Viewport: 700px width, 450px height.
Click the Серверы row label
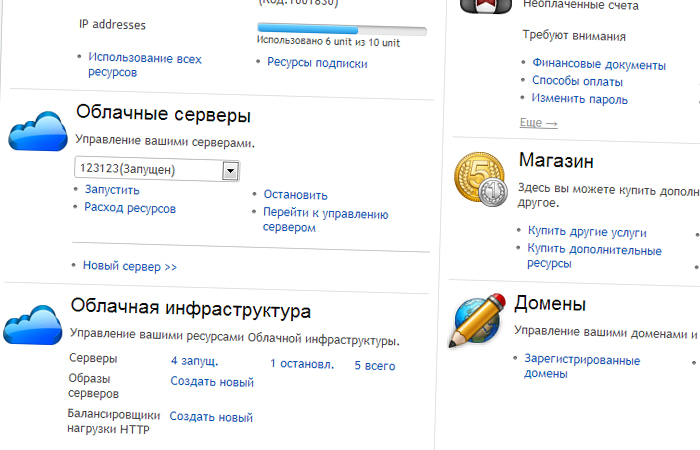click(93, 358)
